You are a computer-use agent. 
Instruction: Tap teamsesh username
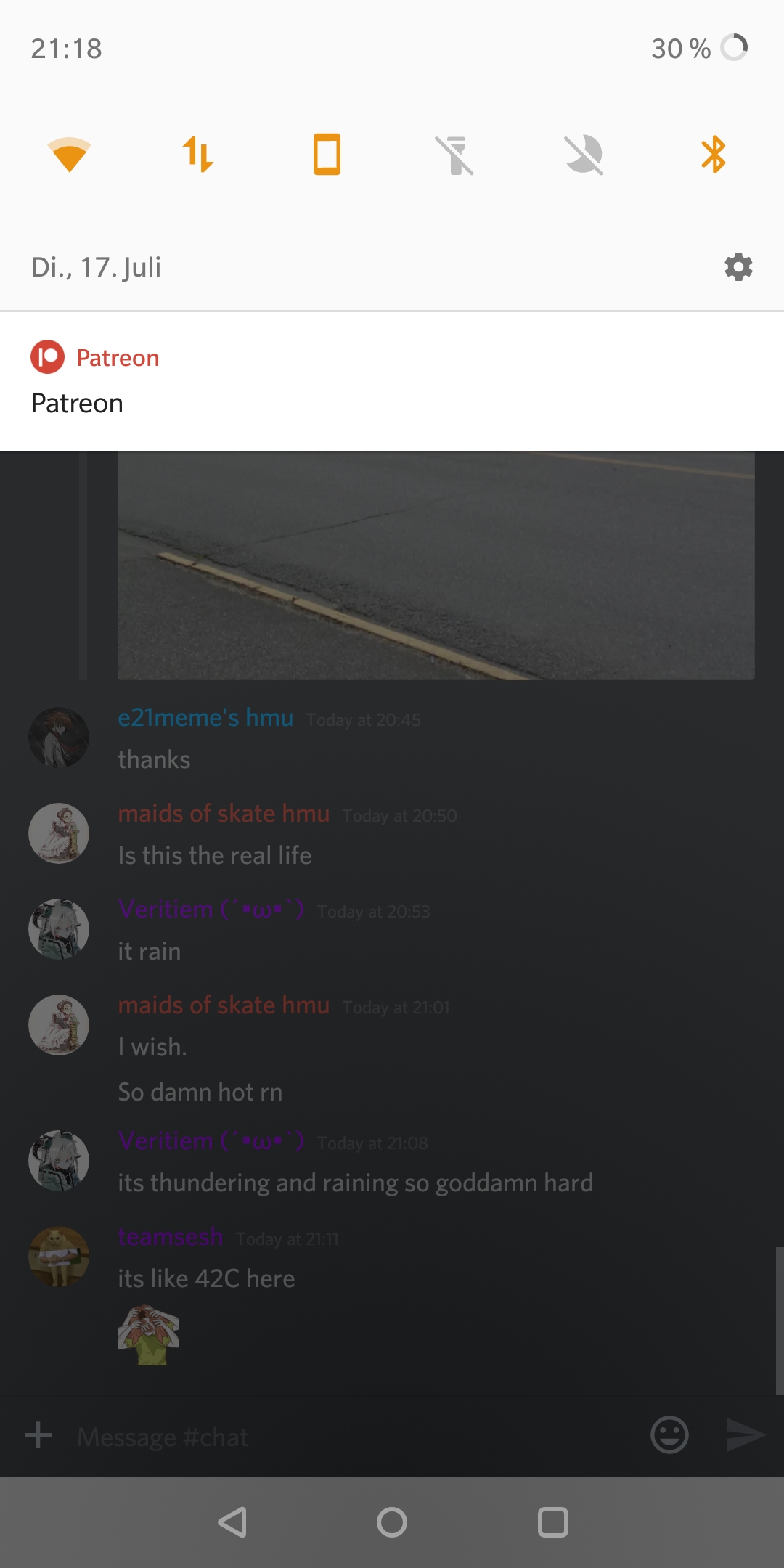coord(171,1236)
